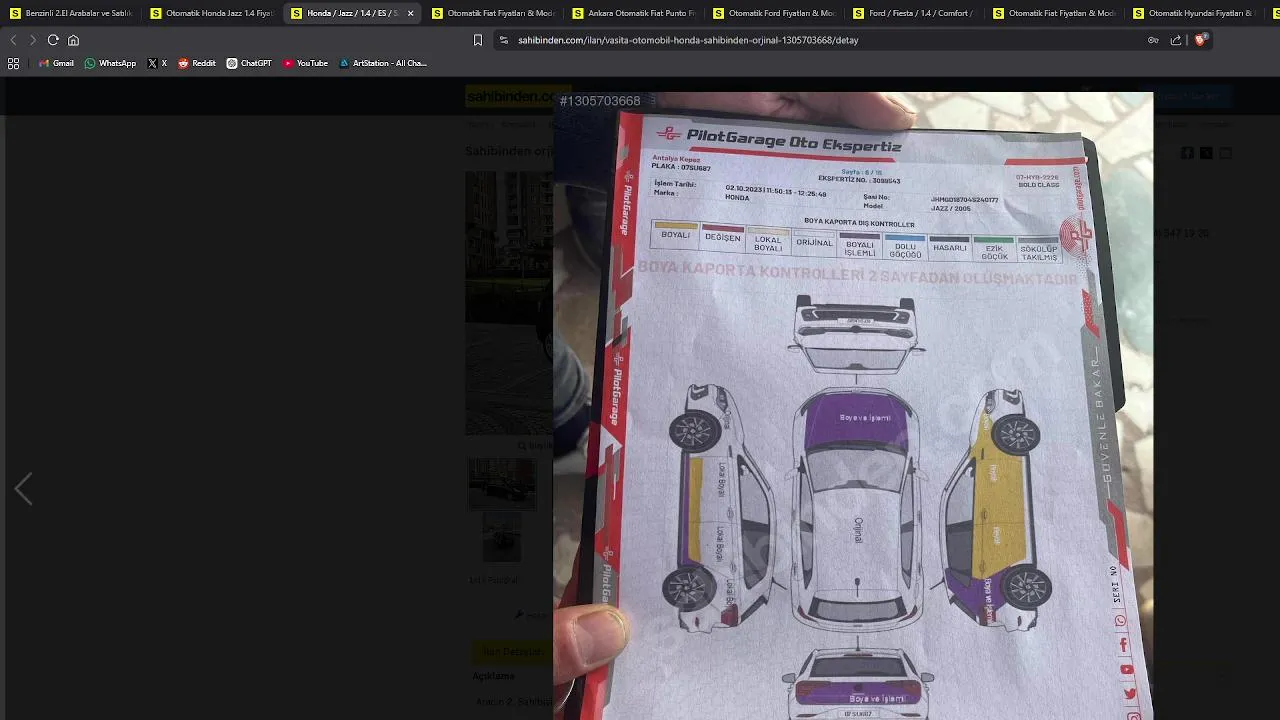This screenshot has height=720, width=1280.
Task: Open the saved passwords key icon
Action: point(1153,40)
